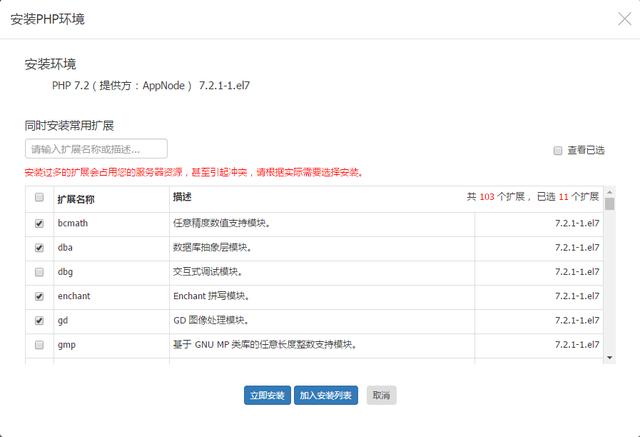Select the dba extension name
This screenshot has height=437, width=640.
point(65,248)
